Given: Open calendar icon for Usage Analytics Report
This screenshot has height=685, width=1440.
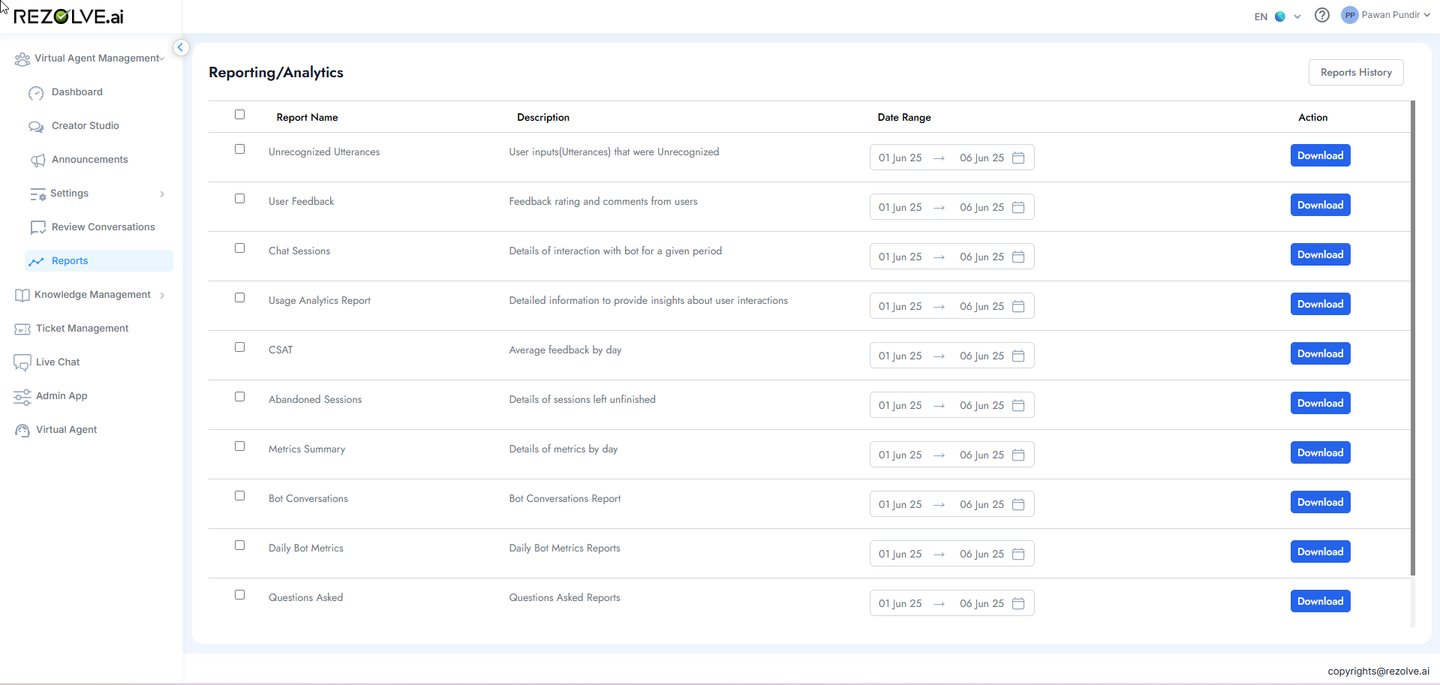Looking at the screenshot, I should coord(1018,306).
